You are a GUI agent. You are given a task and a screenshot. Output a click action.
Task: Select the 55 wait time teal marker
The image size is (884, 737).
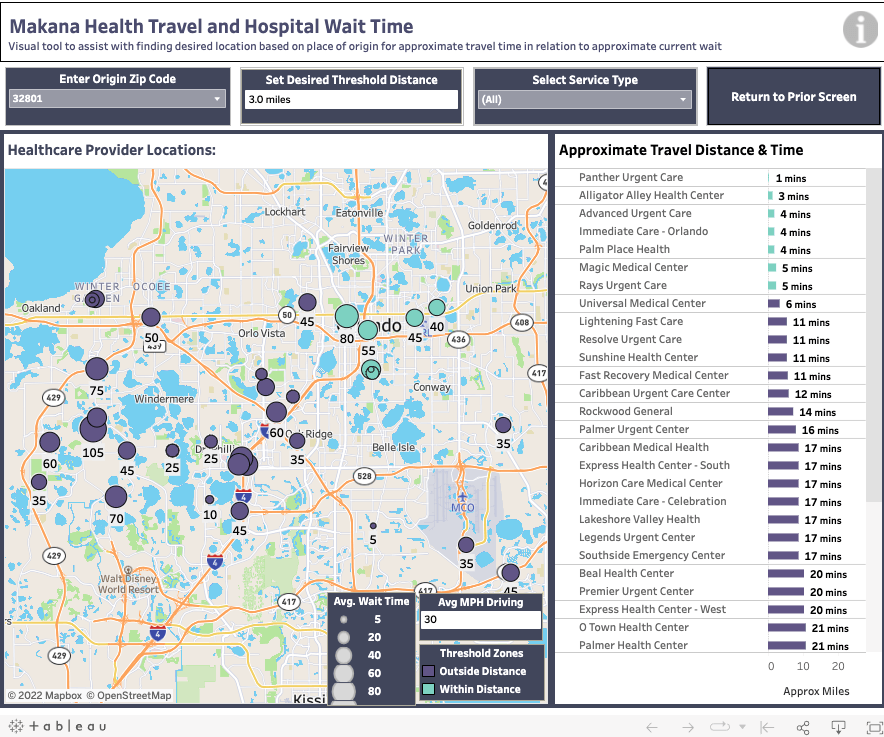[x=368, y=330]
